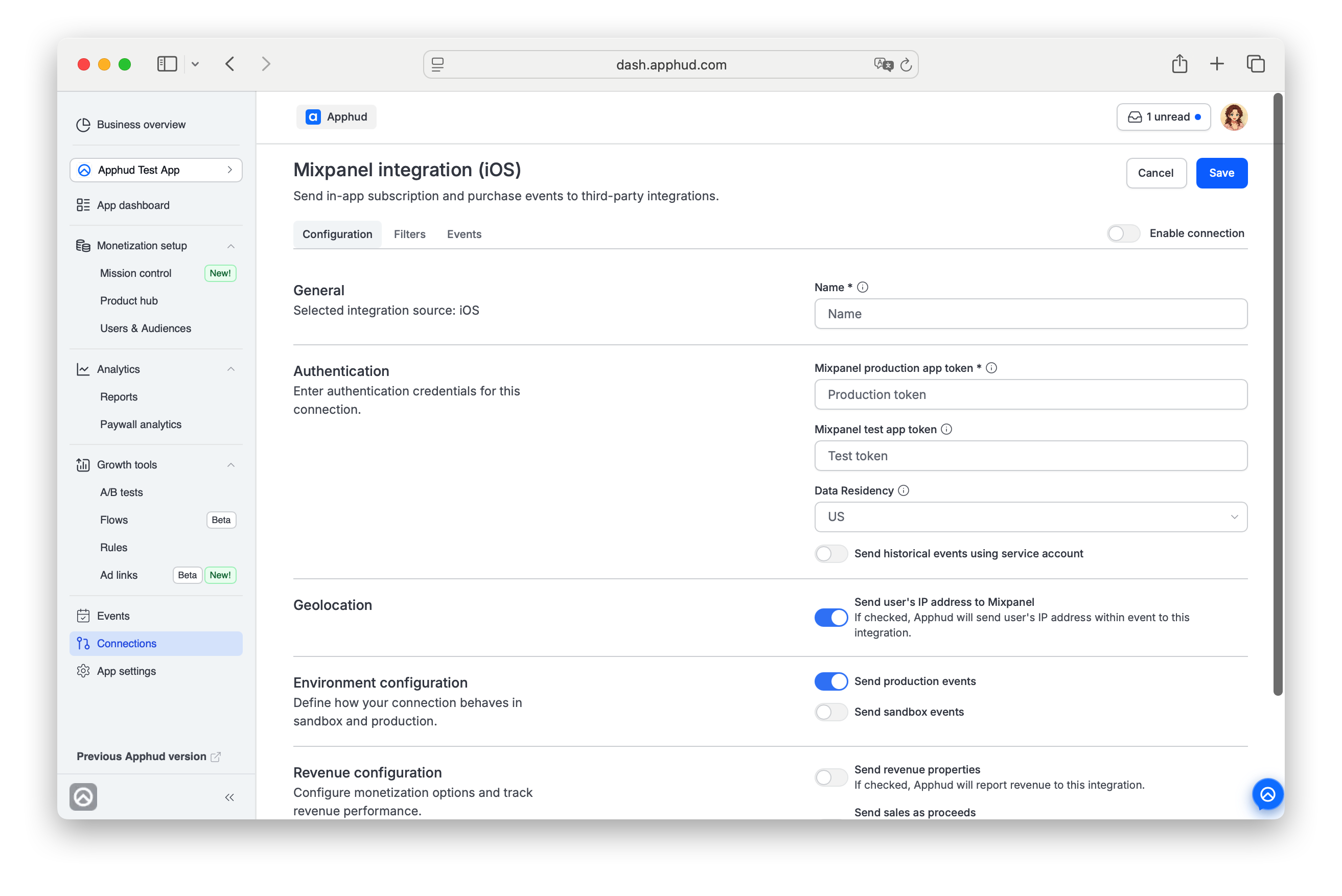The height and width of the screenshot is (896, 1342).
Task: Click the Monetization setup coins icon
Action: coord(83,246)
